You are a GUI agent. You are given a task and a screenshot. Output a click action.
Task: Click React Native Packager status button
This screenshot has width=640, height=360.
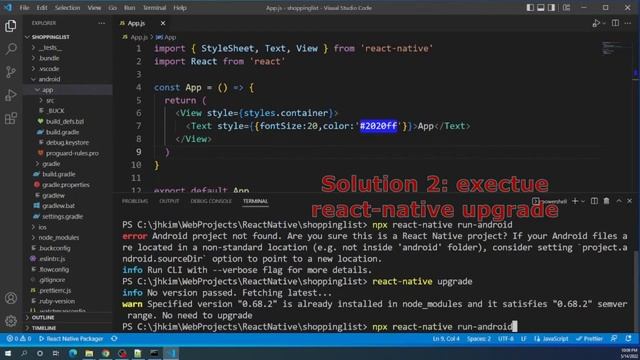71,339
